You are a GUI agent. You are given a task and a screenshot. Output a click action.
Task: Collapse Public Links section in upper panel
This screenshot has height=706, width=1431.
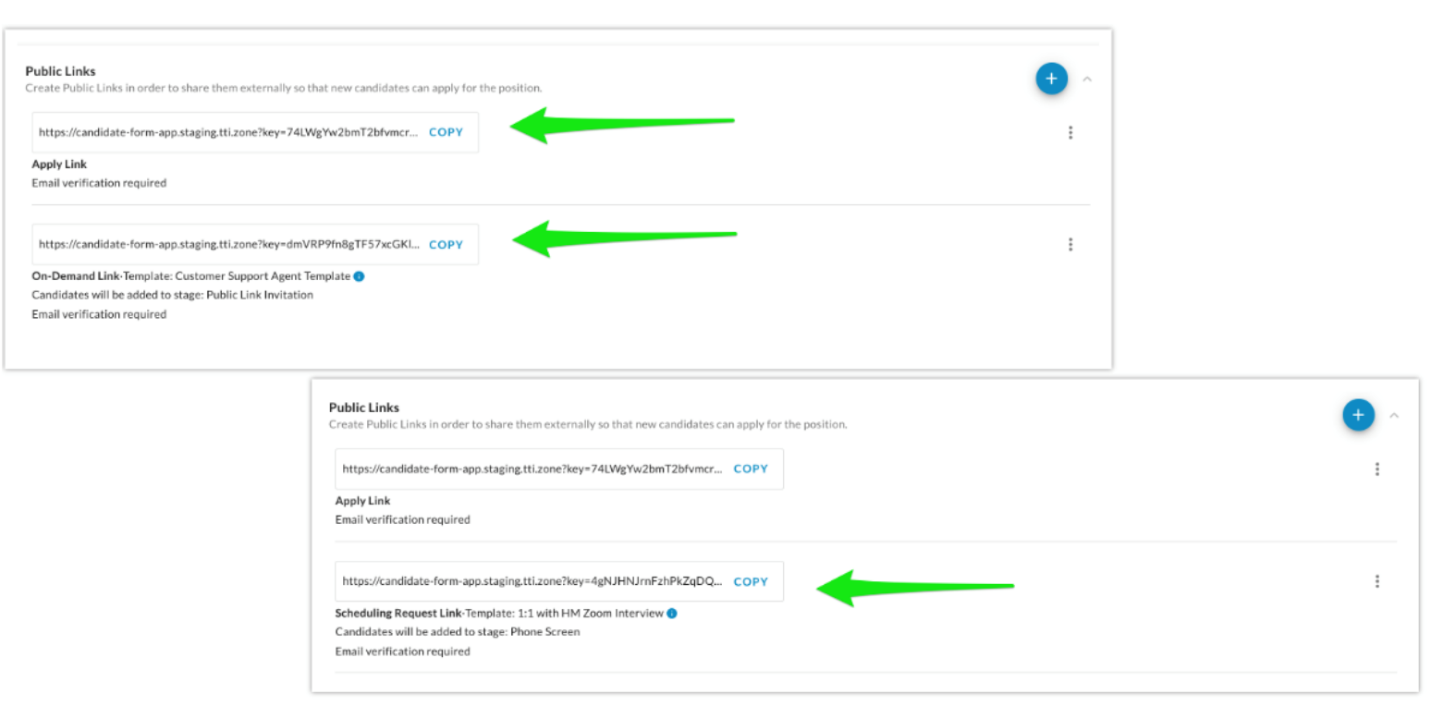[1087, 79]
